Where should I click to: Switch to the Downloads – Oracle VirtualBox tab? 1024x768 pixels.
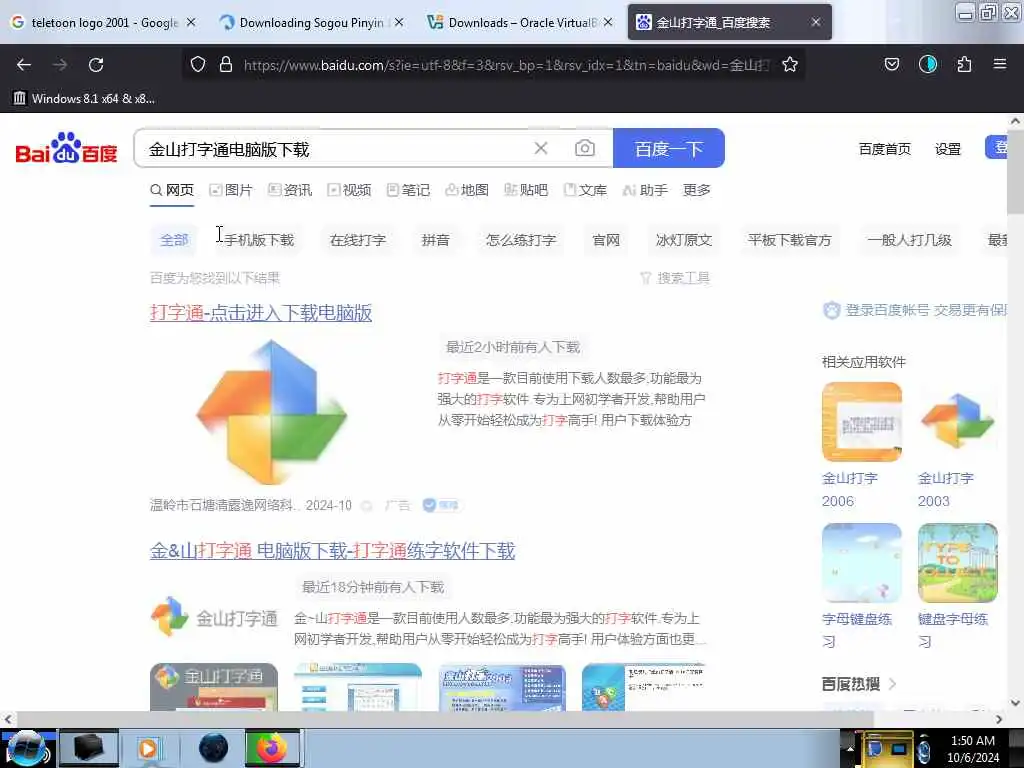coord(520,22)
